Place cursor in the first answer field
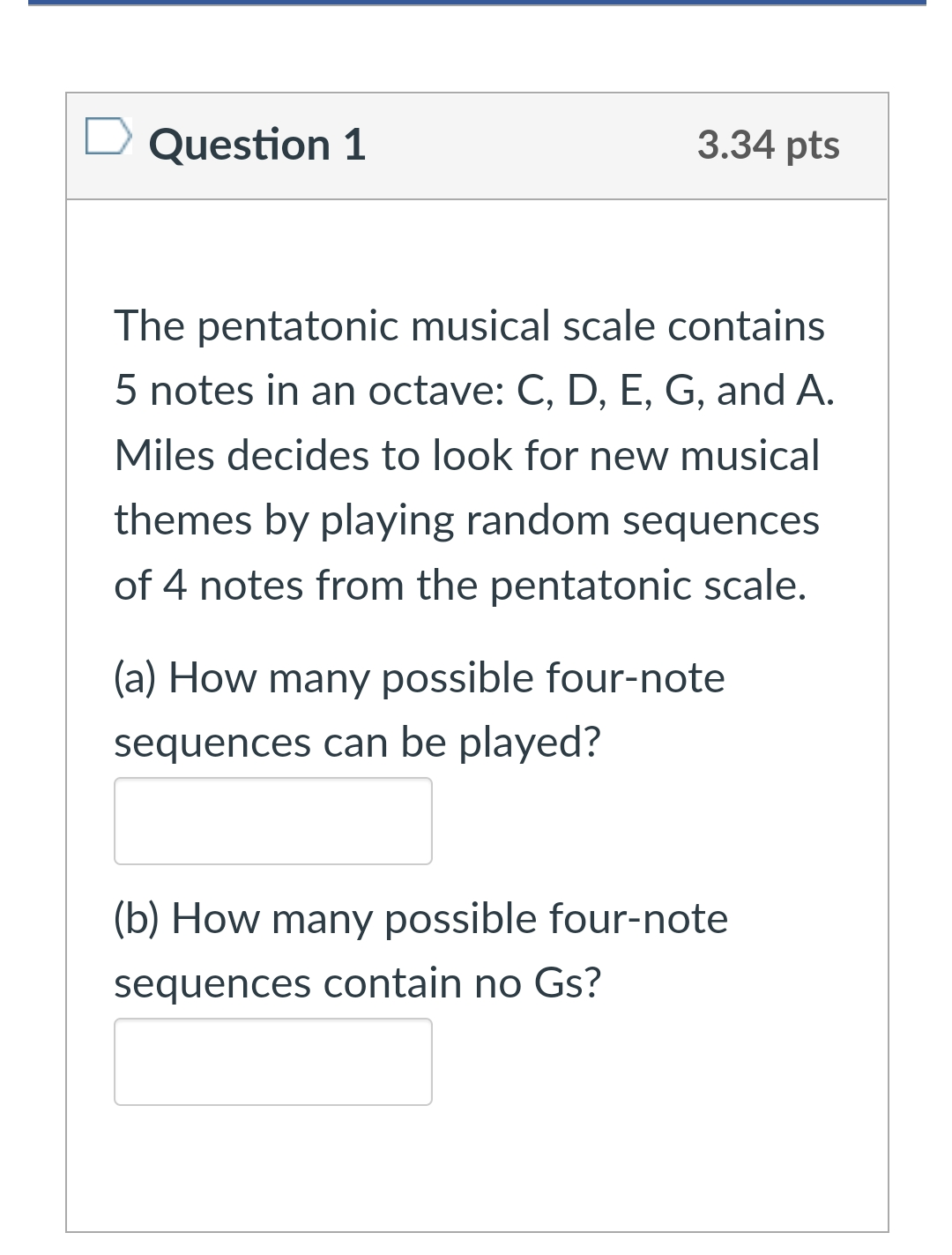The width and height of the screenshot is (952, 1255). click(273, 820)
